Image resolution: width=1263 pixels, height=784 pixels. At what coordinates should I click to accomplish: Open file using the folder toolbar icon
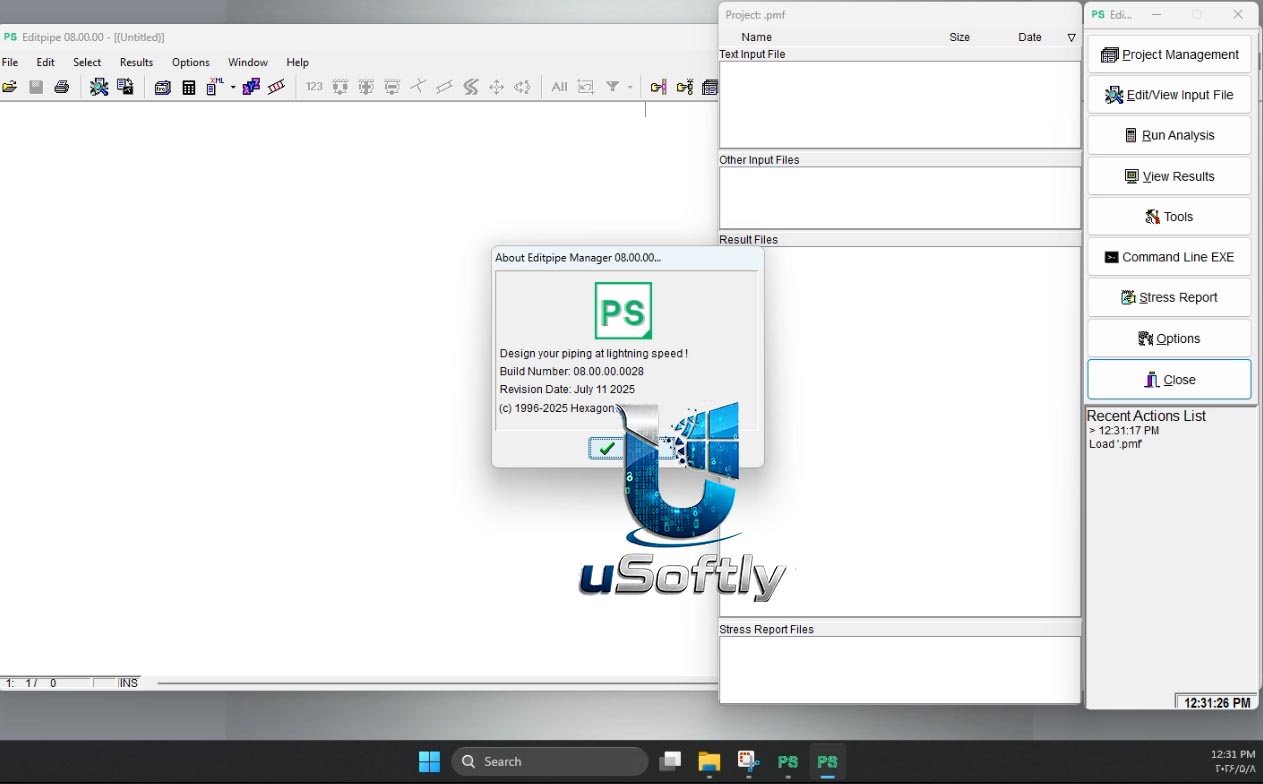click(x=9, y=87)
